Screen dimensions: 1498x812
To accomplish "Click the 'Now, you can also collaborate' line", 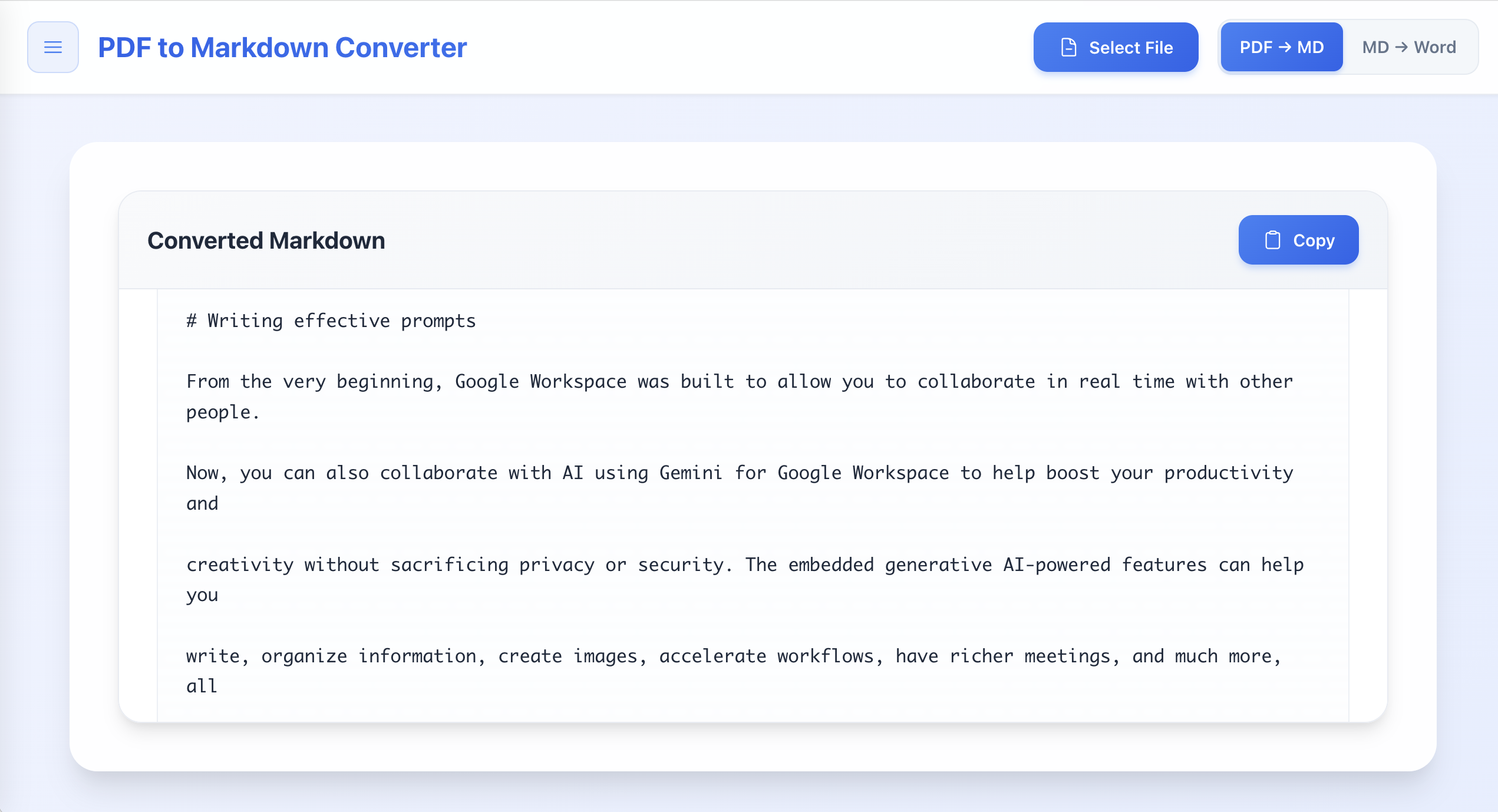I will pos(740,473).
